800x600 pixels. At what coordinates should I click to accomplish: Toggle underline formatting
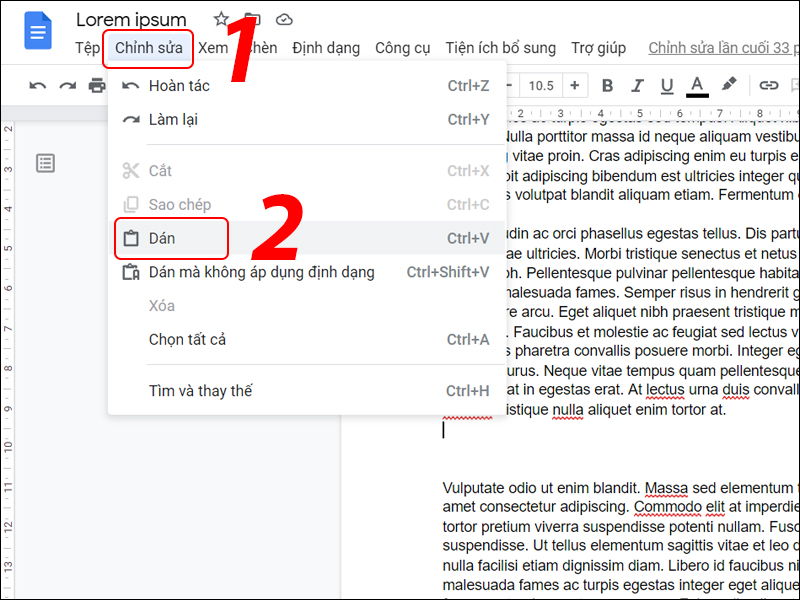[667, 85]
